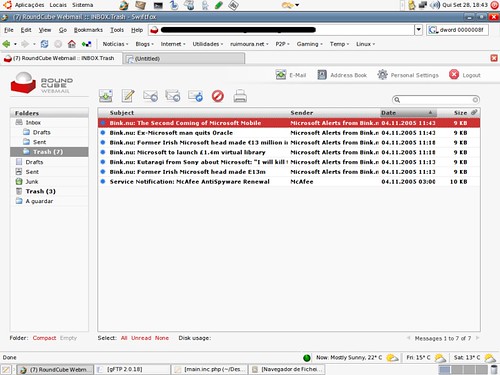Viewport: 500px width, 375px height.
Task: Click the attachment column paperclip icon
Action: tap(474, 112)
